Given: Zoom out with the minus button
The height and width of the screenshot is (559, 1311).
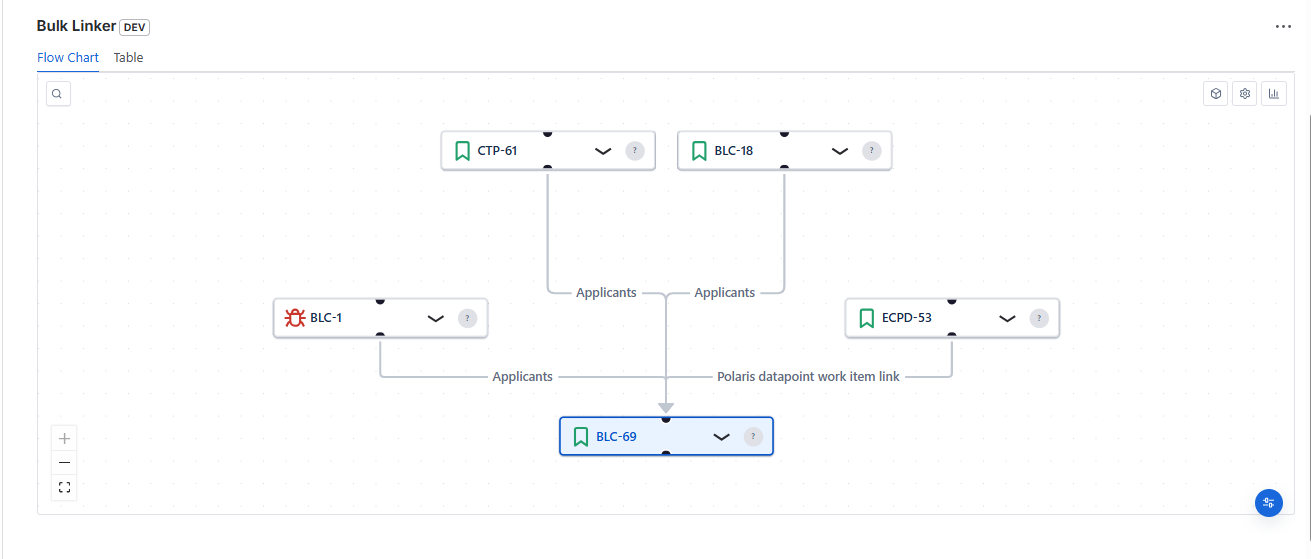Looking at the screenshot, I should (x=64, y=463).
